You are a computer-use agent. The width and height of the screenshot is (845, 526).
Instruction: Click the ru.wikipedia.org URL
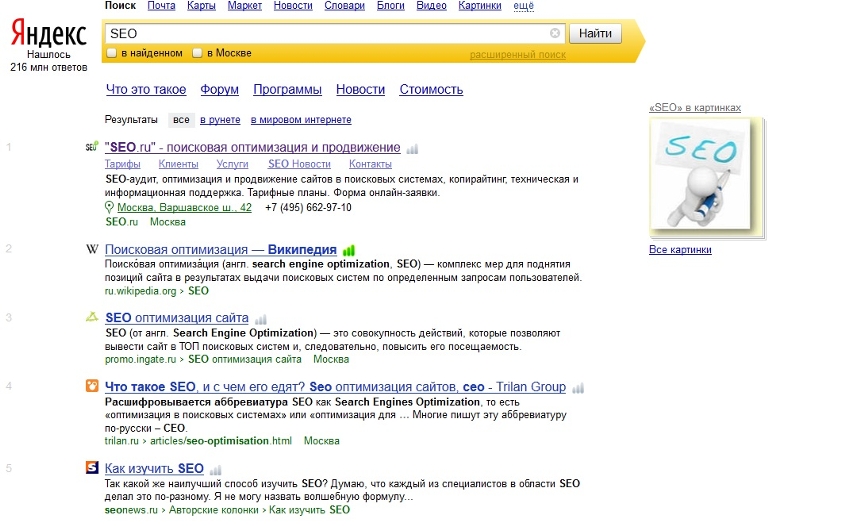point(140,291)
